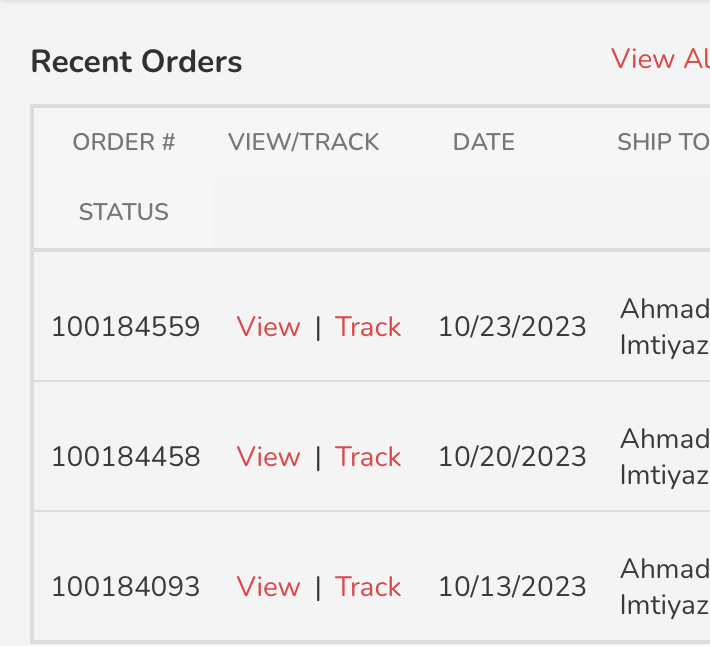Track order 100184559
710x646 pixels.
point(368,327)
